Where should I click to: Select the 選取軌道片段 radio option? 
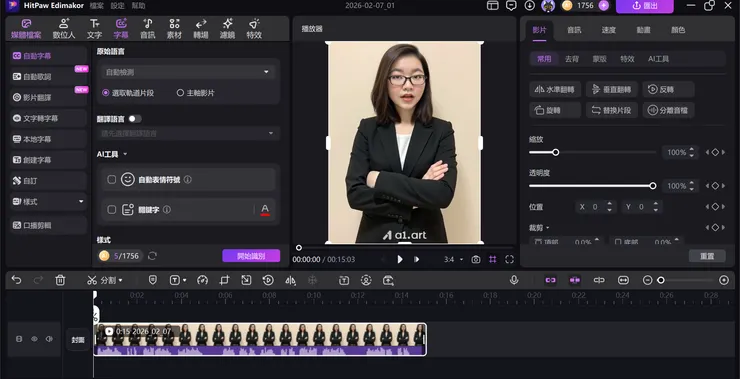point(106,93)
